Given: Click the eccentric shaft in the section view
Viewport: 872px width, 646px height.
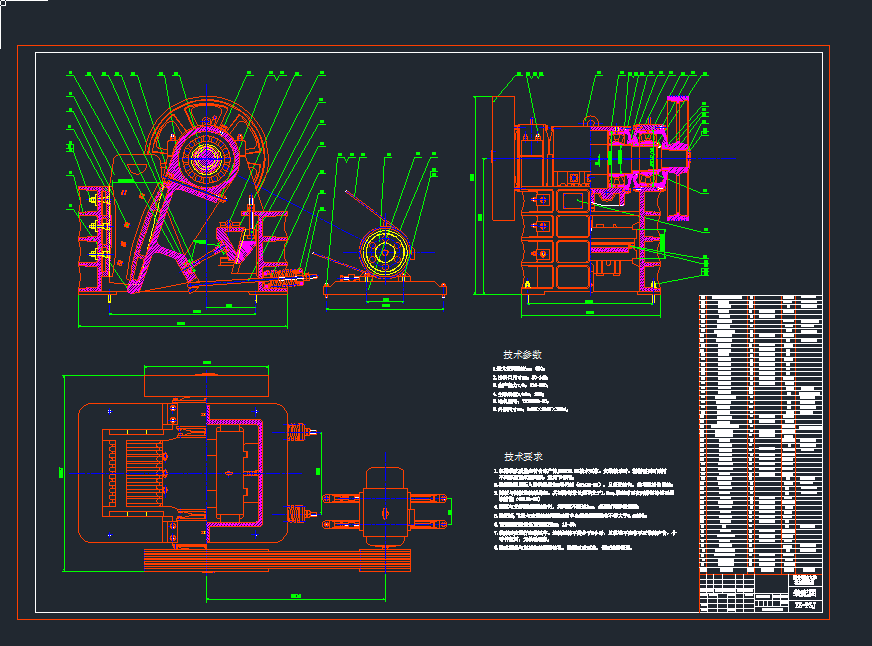Looking at the screenshot, I should [x=630, y=155].
